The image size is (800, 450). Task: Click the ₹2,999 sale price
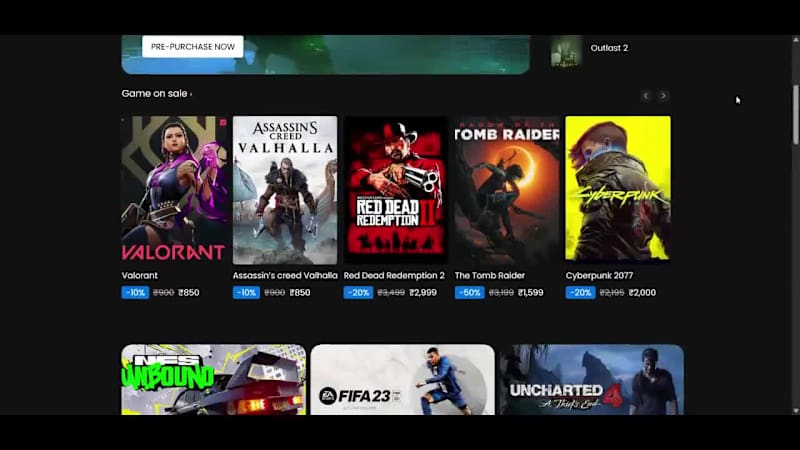pos(423,293)
